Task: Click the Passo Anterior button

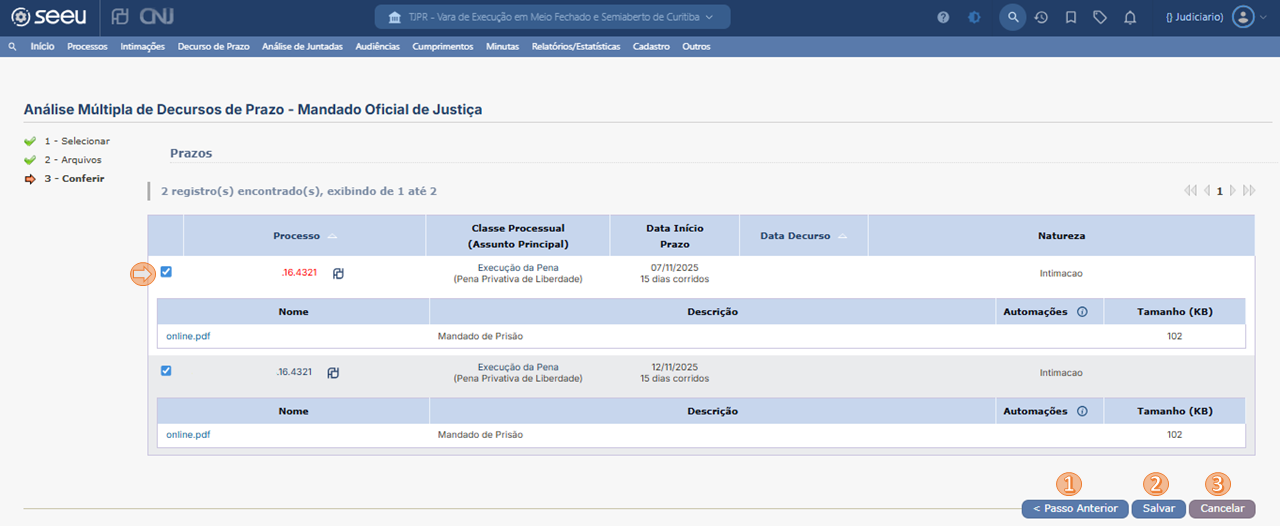Action: click(x=1075, y=508)
